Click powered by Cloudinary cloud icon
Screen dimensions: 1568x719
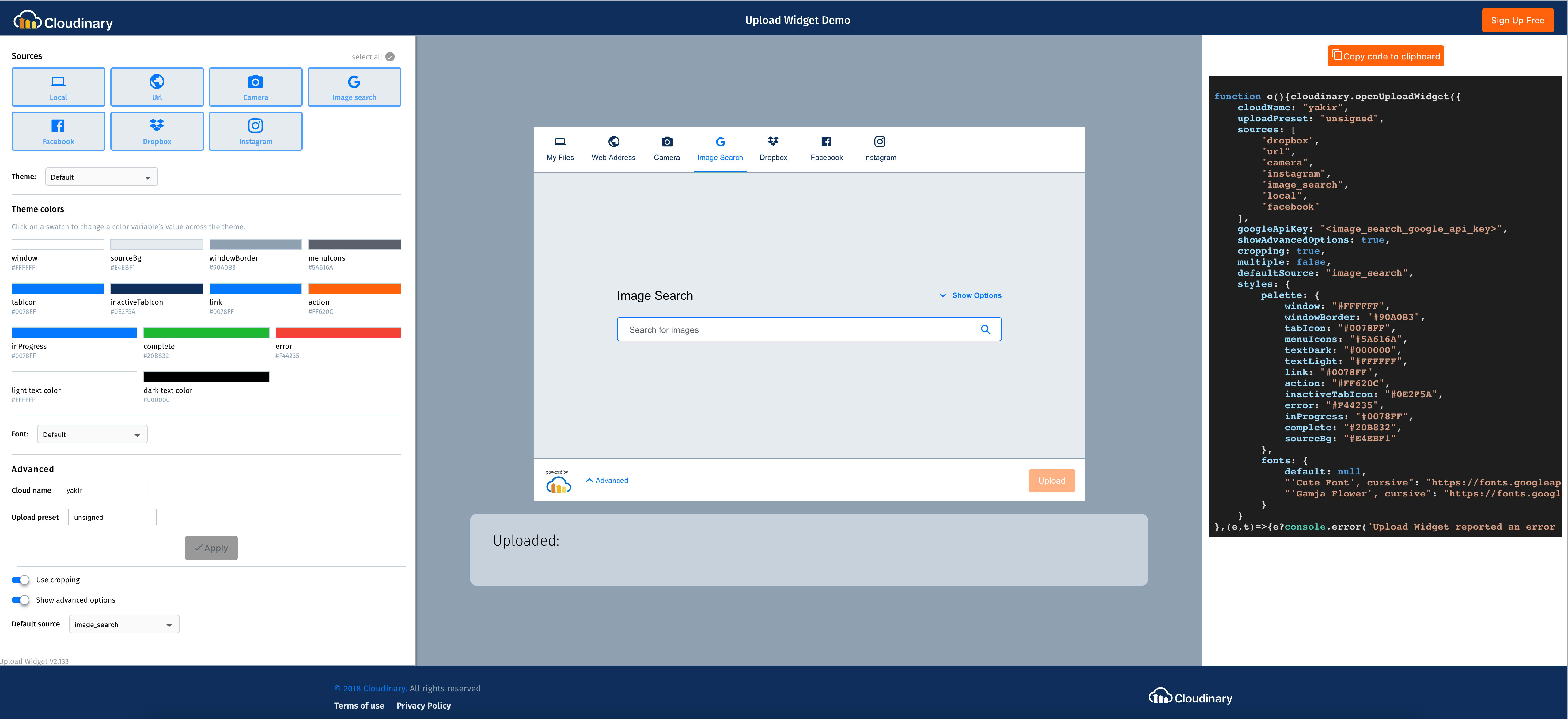tap(558, 485)
